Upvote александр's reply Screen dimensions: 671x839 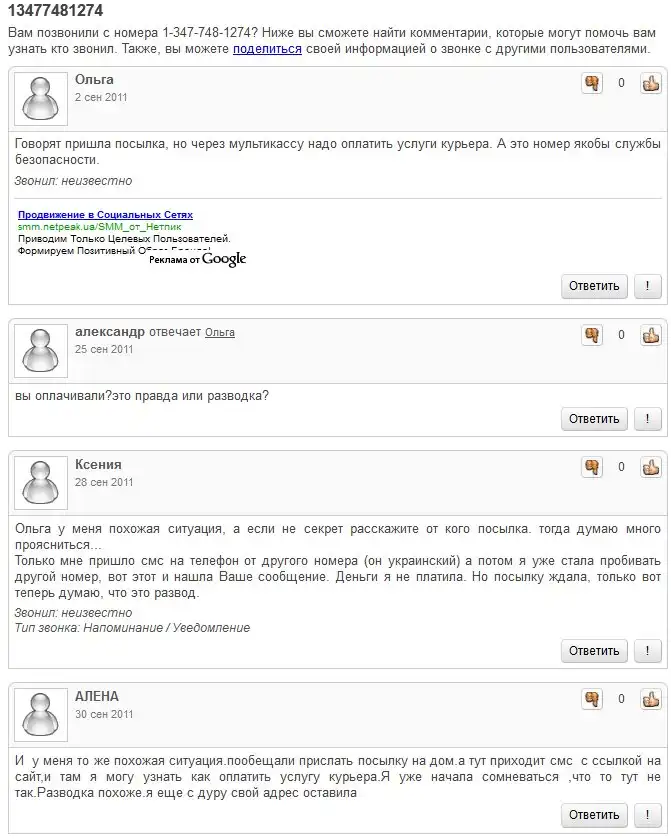point(651,335)
